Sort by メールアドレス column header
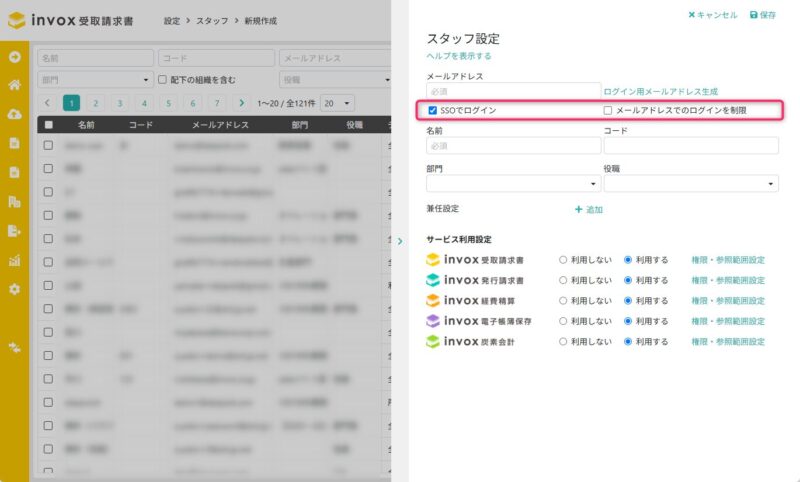Viewport: 800px width, 482px height. 220,124
